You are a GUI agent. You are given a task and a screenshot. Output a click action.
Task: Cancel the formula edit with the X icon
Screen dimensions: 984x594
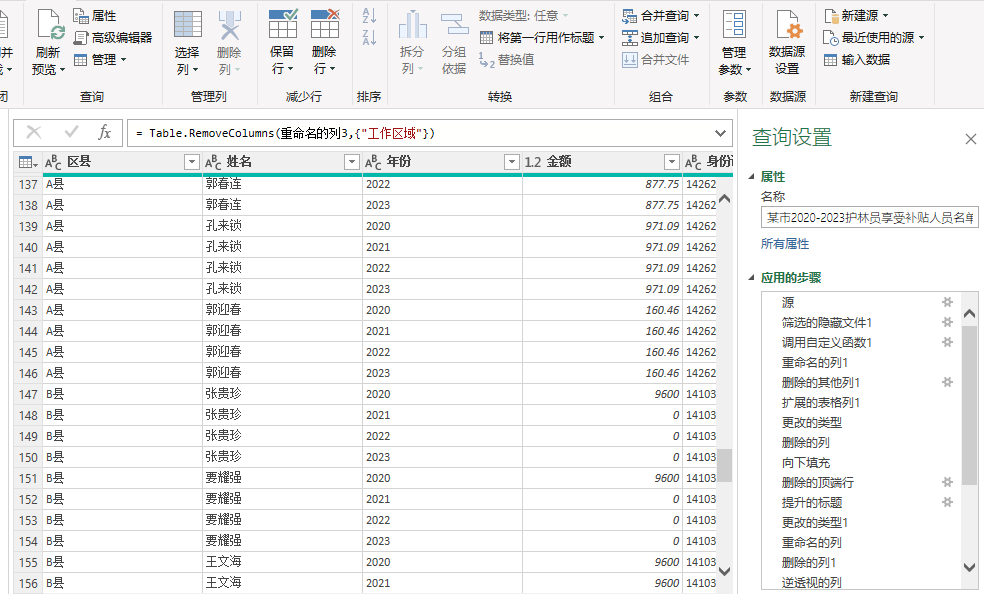pyautogui.click(x=34, y=132)
